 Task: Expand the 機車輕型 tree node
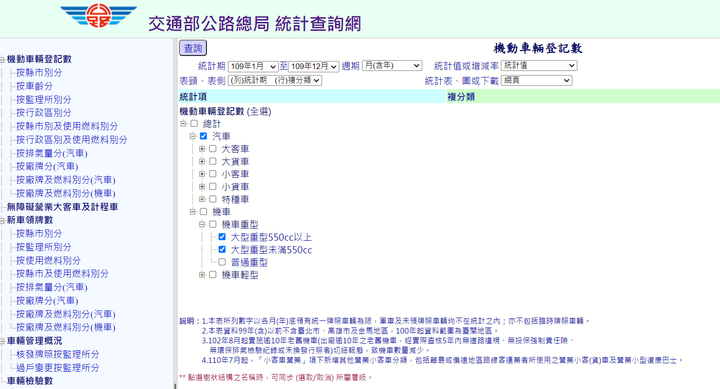202,275
